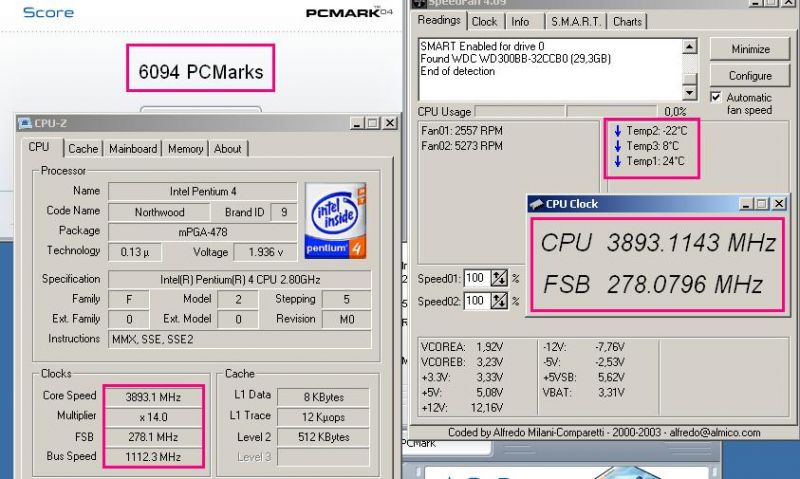Screen dimensions: 800x479
Task: Click the CPU Usage progress bar
Action: pos(566,111)
